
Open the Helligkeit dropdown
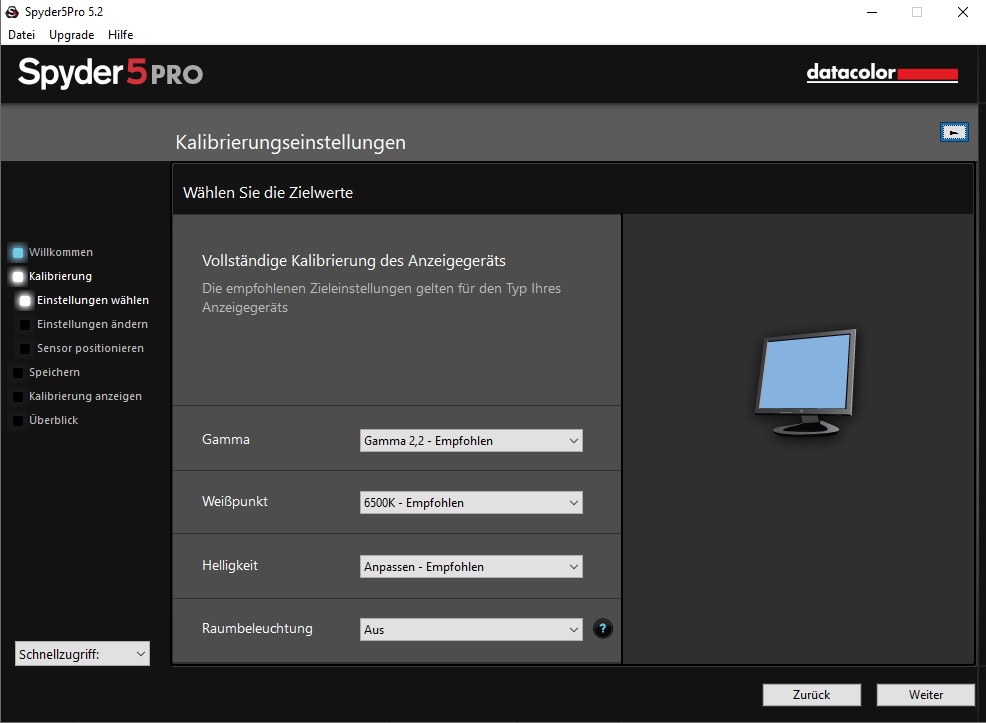pos(471,566)
